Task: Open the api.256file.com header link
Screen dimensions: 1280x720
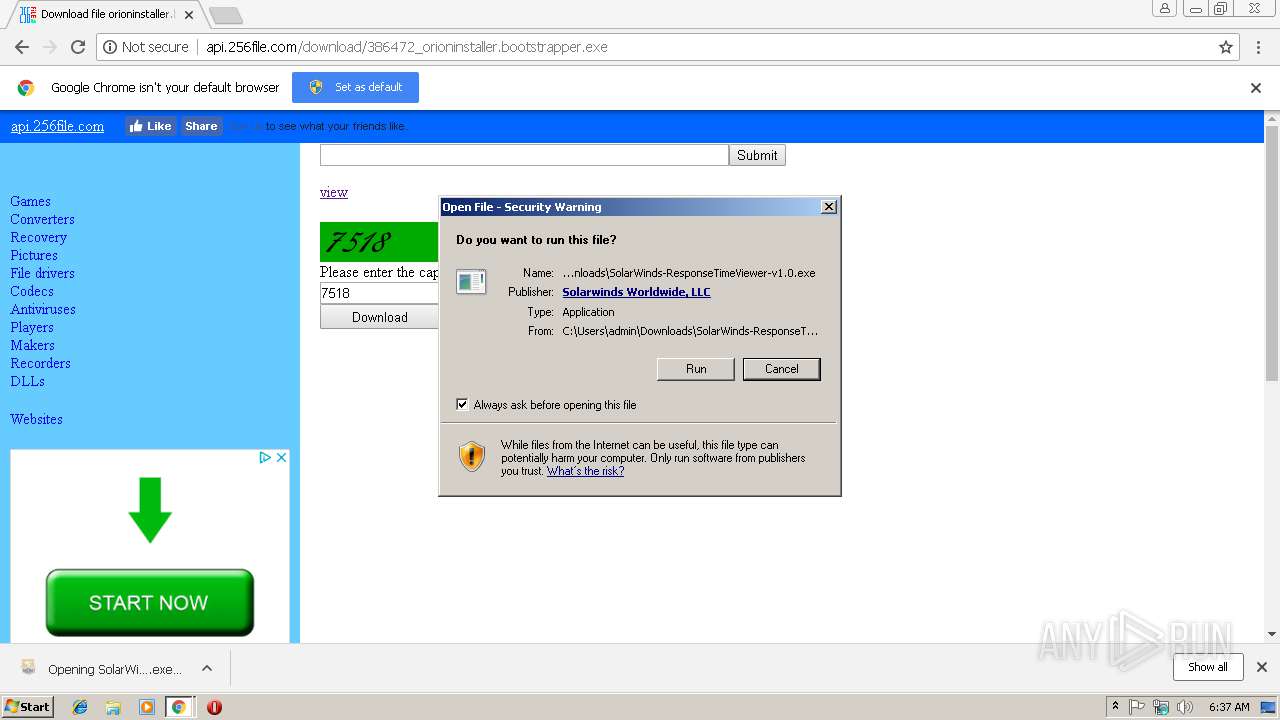Action: click(57, 126)
